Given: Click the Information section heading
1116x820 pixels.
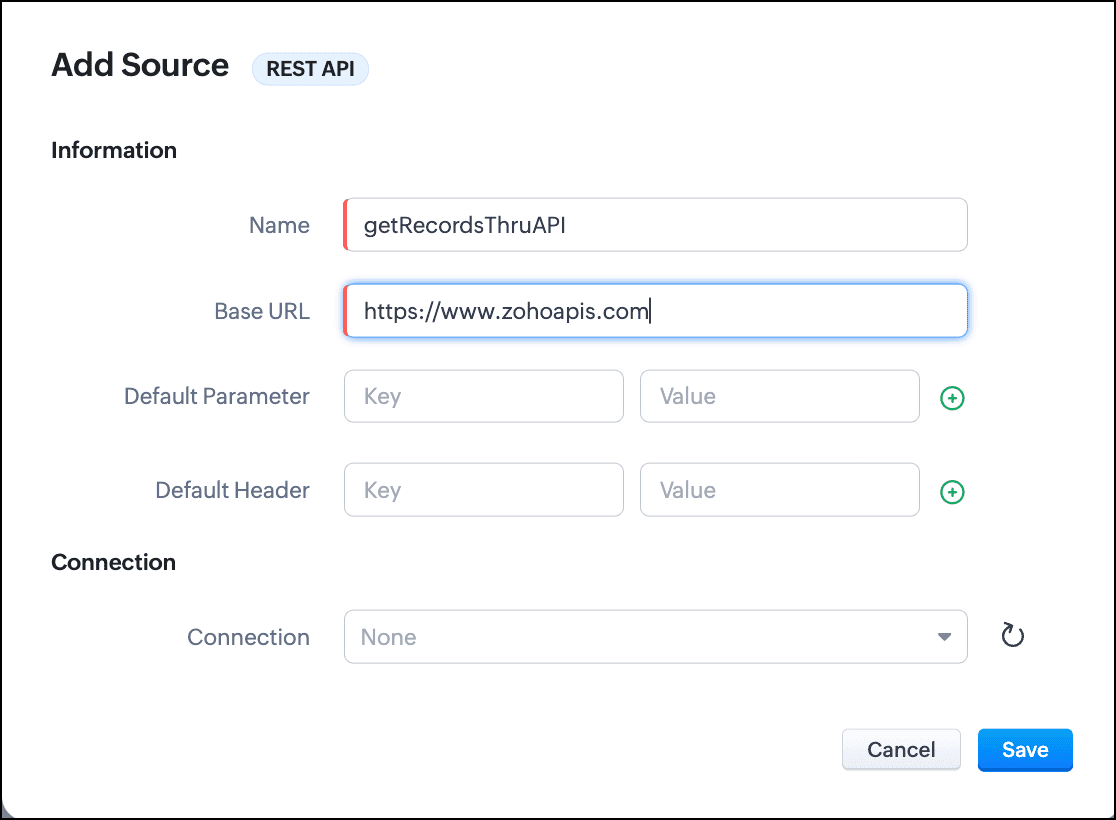Looking at the screenshot, I should (114, 150).
